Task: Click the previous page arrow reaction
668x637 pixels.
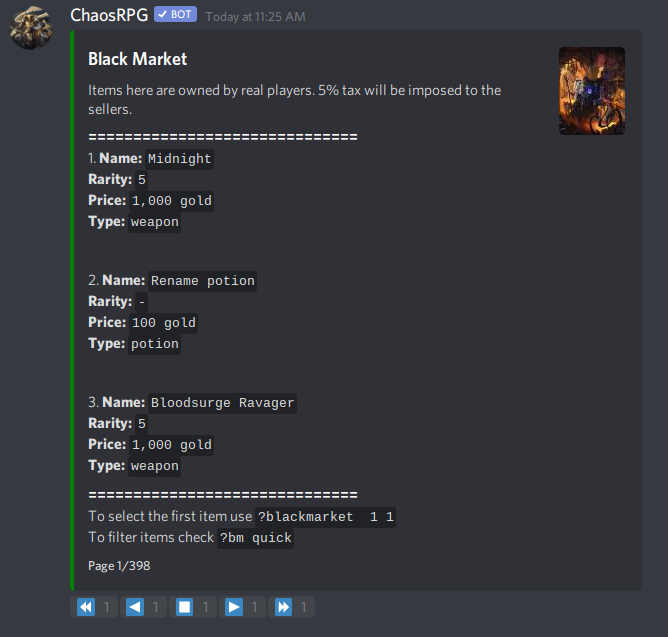Action: 143,607
